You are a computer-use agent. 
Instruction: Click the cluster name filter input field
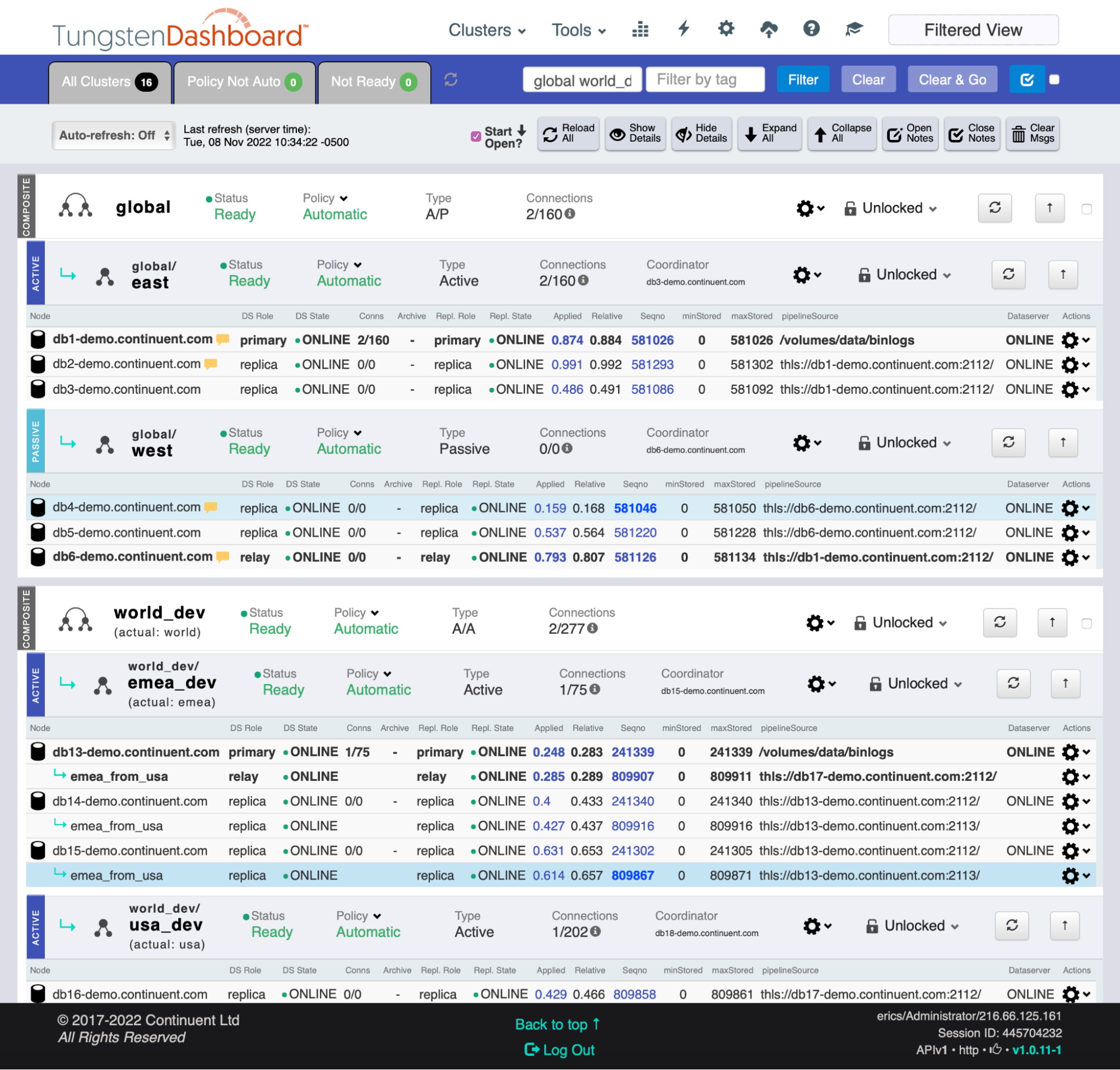pyautogui.click(x=582, y=80)
